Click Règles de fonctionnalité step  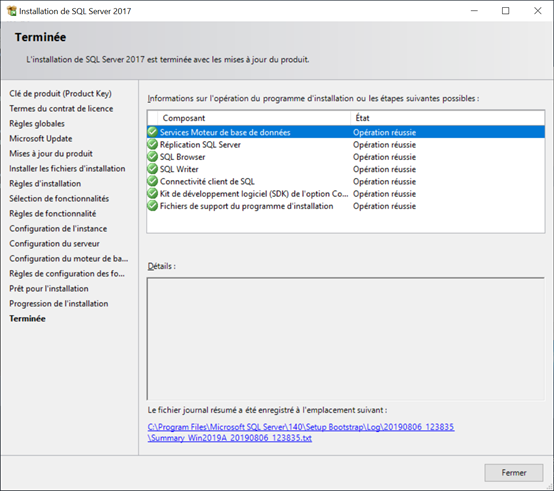(x=53, y=214)
